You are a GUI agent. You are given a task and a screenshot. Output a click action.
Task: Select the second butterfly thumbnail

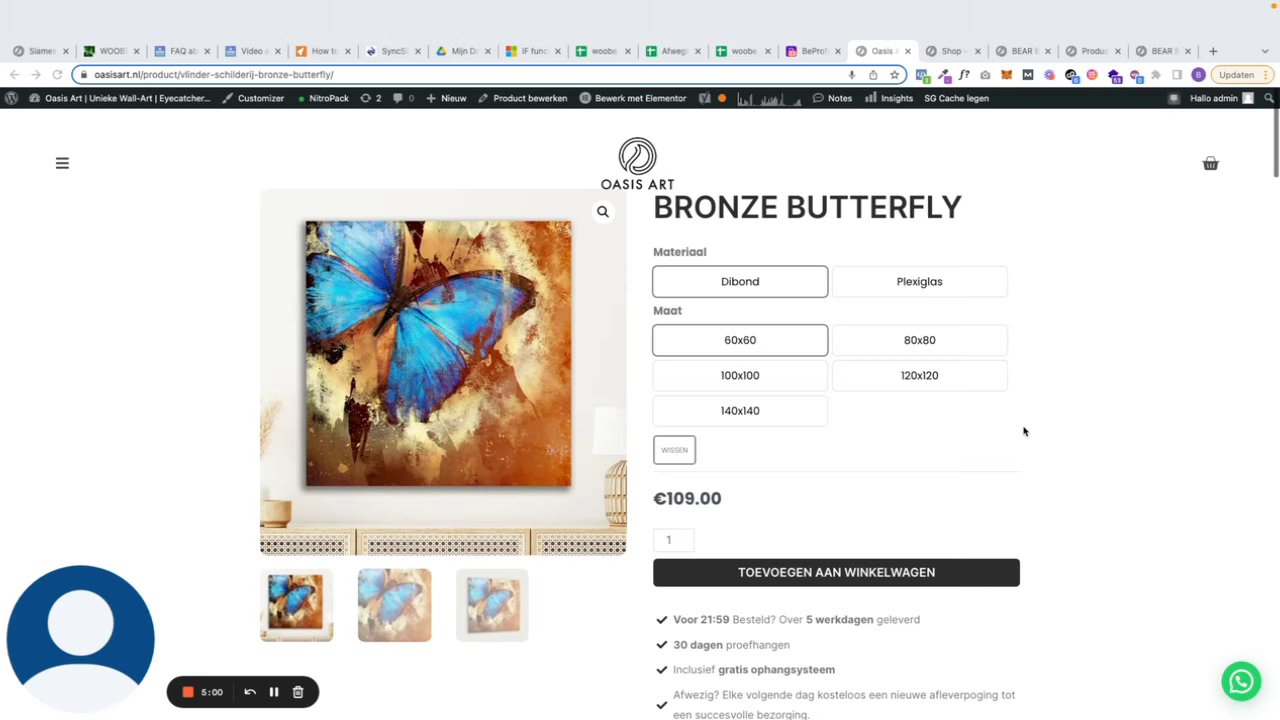394,605
